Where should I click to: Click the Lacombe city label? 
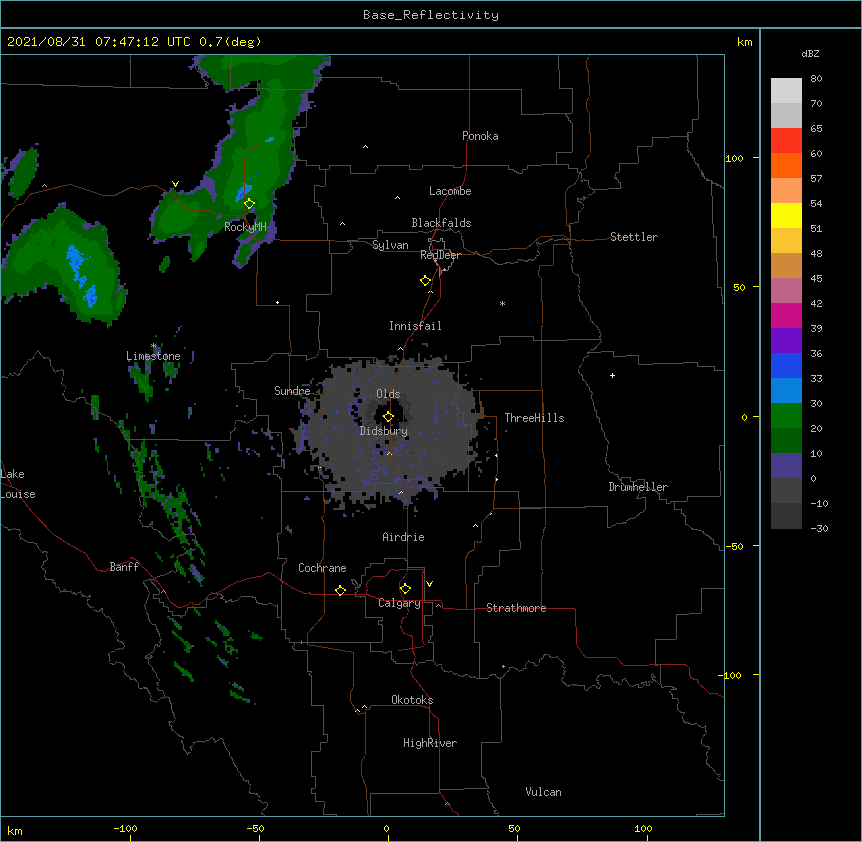pyautogui.click(x=450, y=191)
